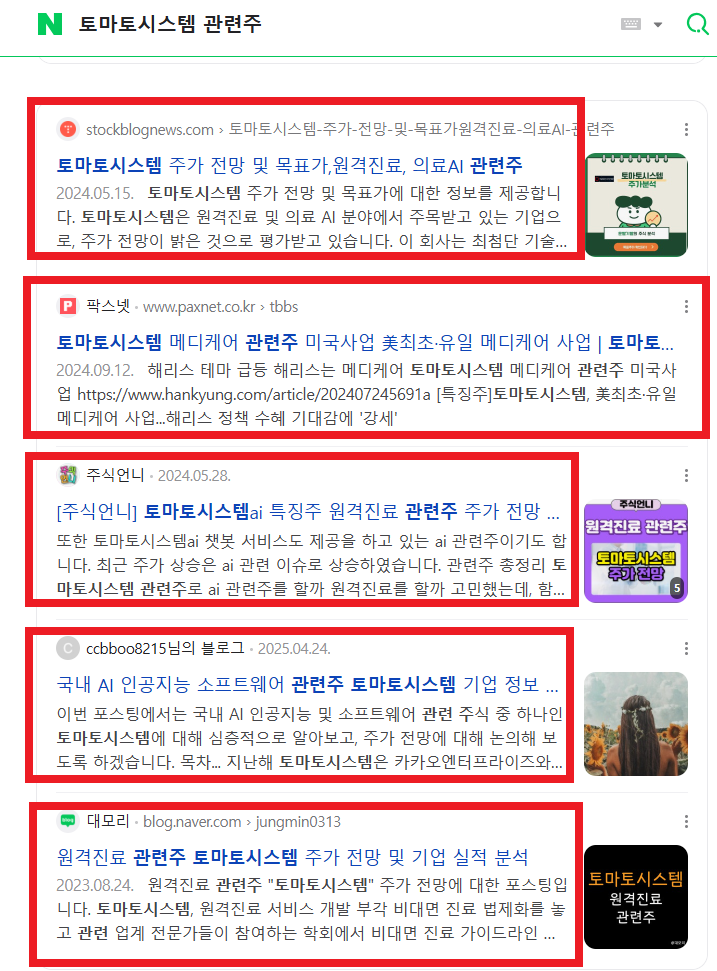Click the purple 원격진료 관련주 thumbnail
This screenshot has width=717, height=971.
pos(636,551)
